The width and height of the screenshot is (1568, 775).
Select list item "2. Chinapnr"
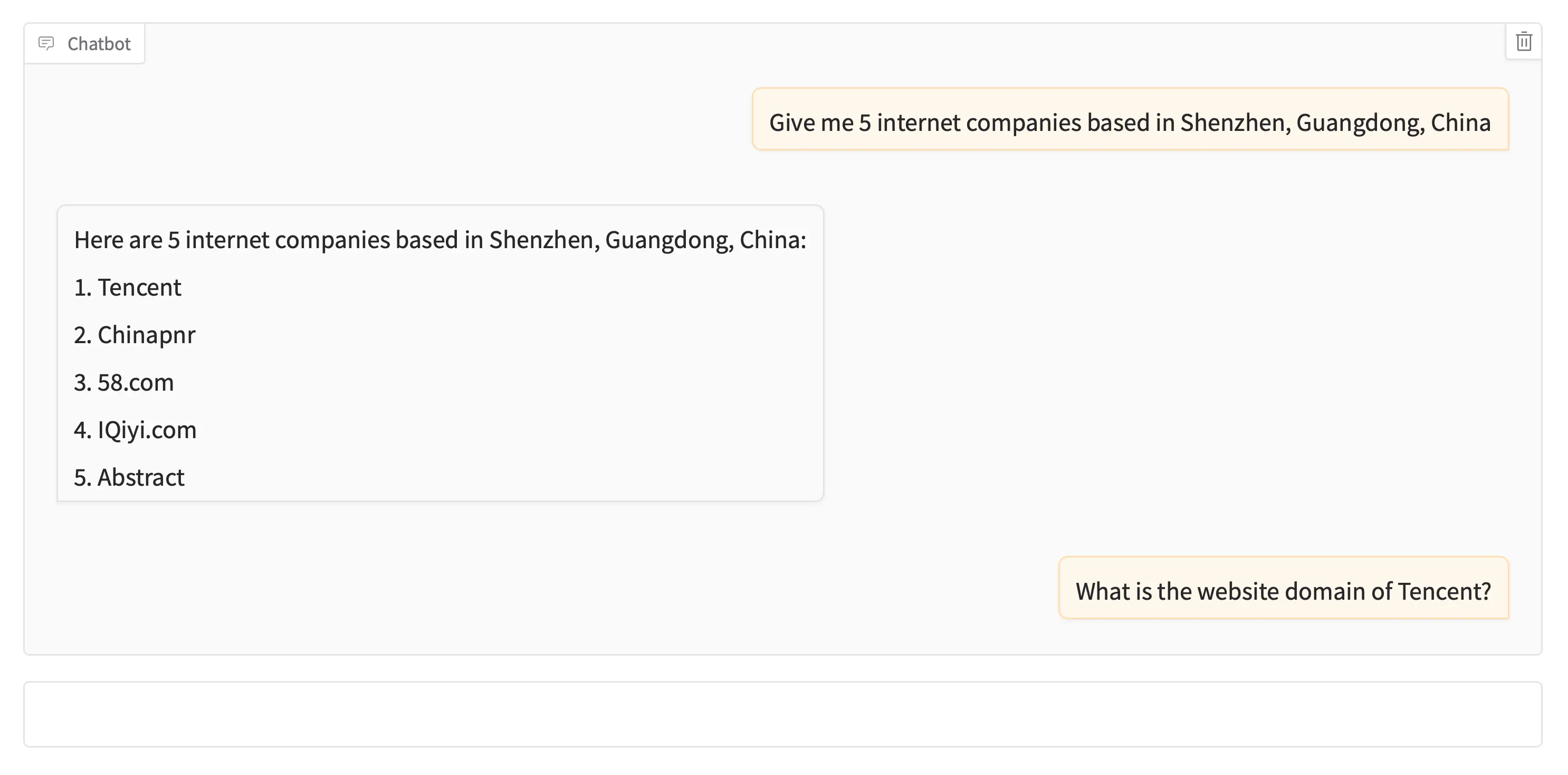coord(135,335)
